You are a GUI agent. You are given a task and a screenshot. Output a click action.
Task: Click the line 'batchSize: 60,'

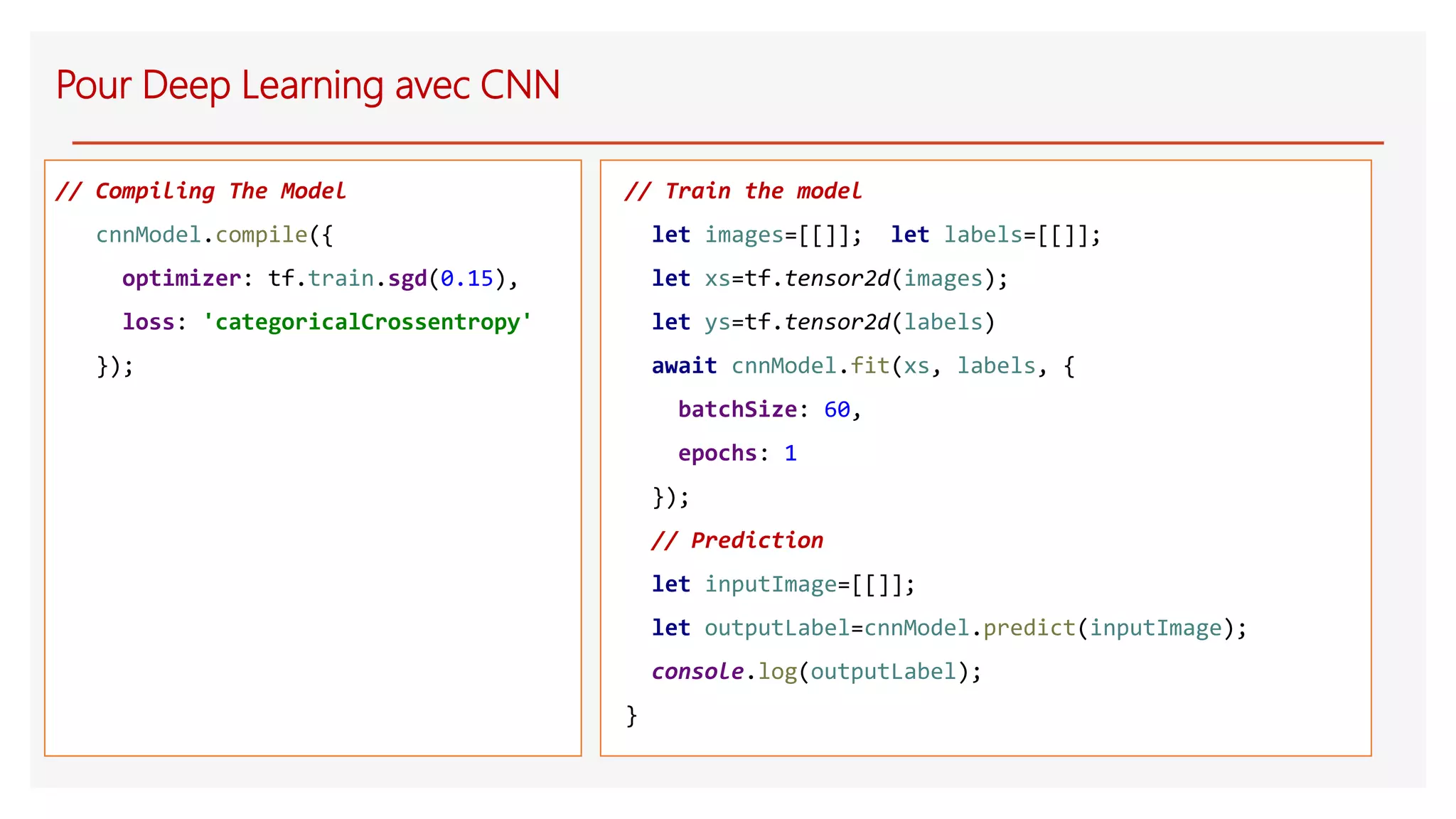pos(770,409)
